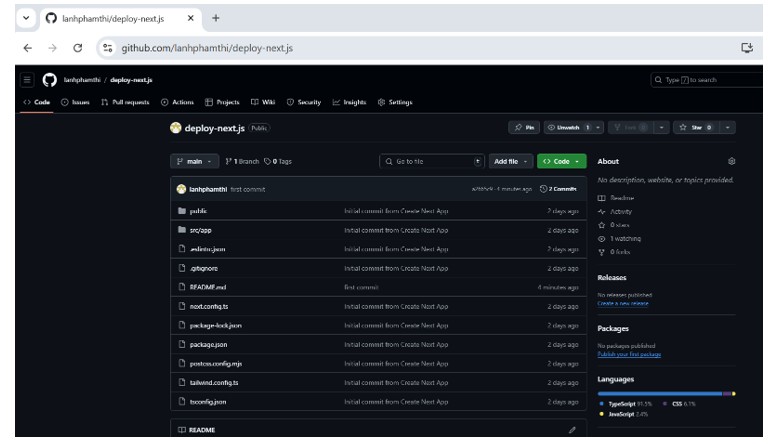Open the .eslintrc.json file
The width and height of the screenshot is (775, 444).
pos(207,249)
